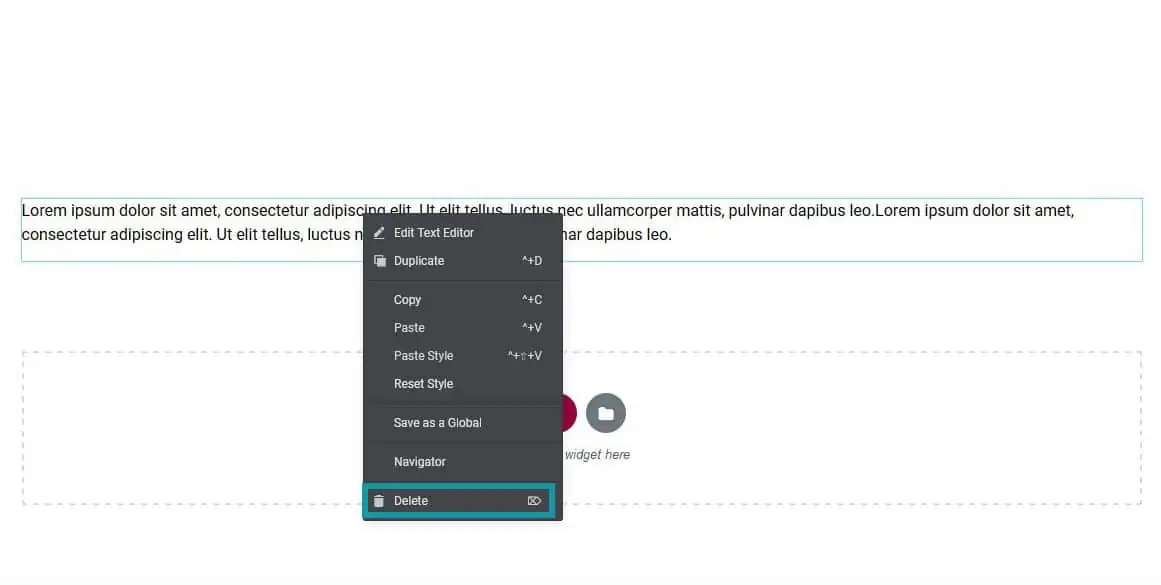Click the red add section circle button
This screenshot has width=1161, height=585.
click(x=569, y=413)
